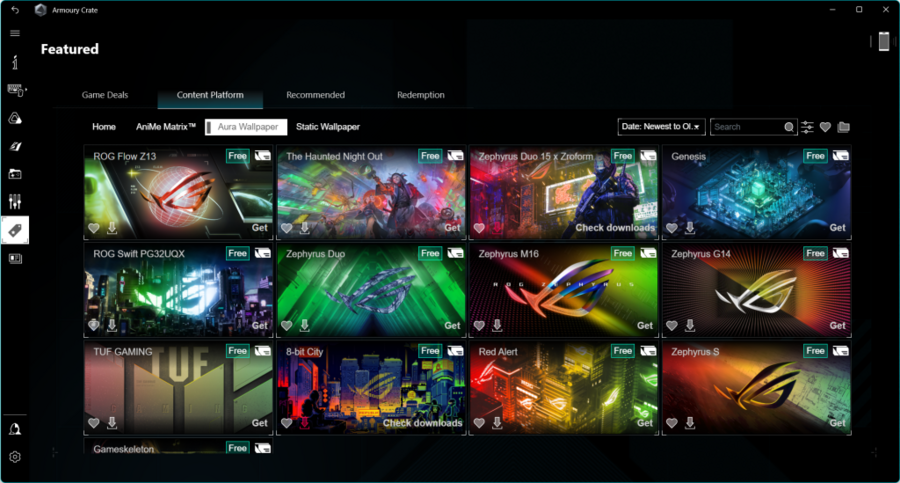This screenshot has height=483, width=900.
Task: Open the notifications bell in sidebar
Action: click(x=15, y=429)
